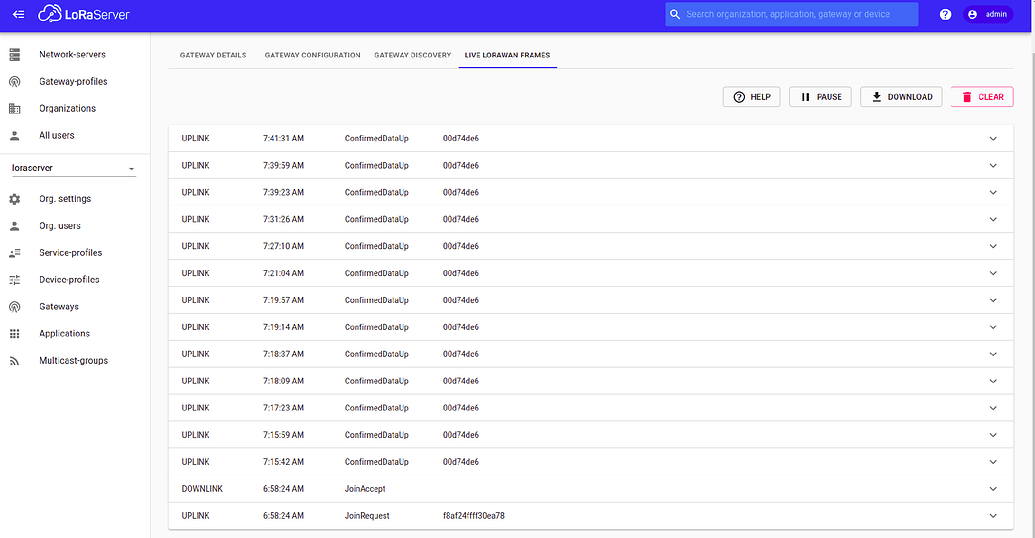Expand the DOWNLINK JoinAccept frame
This screenshot has width=1035, height=538.
pos(993,489)
